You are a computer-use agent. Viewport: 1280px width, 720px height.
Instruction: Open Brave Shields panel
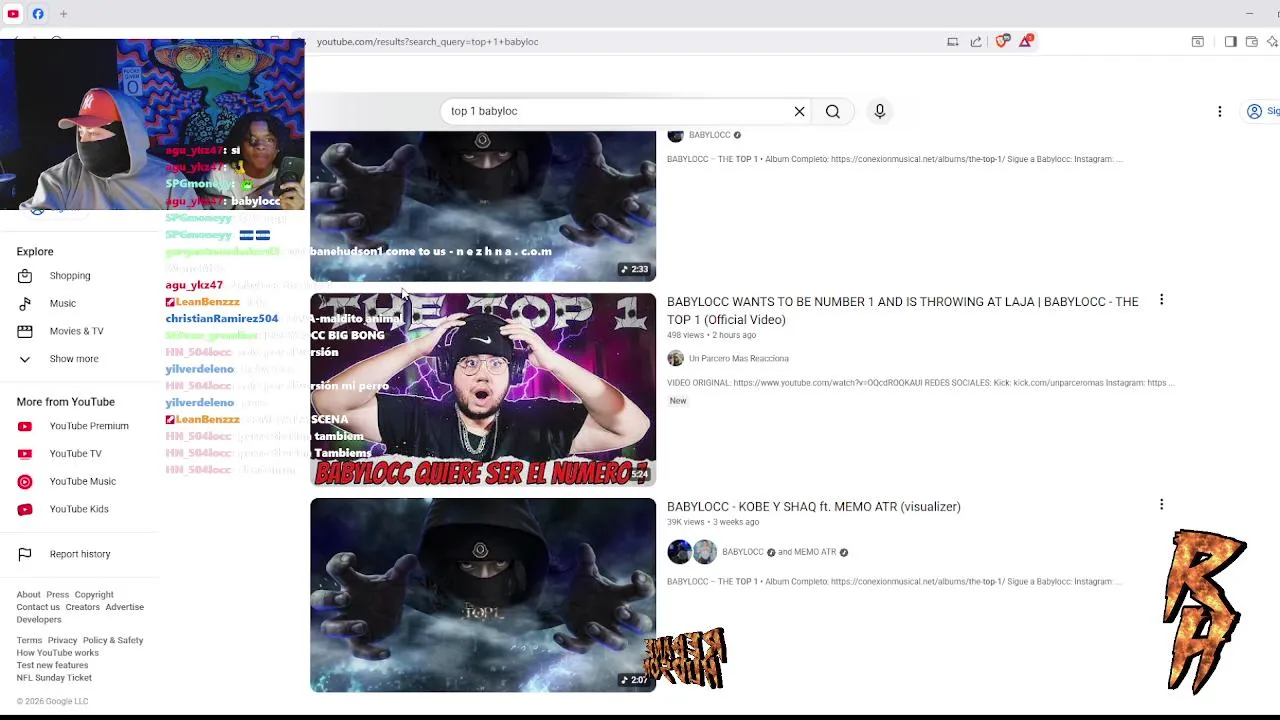click(1002, 41)
